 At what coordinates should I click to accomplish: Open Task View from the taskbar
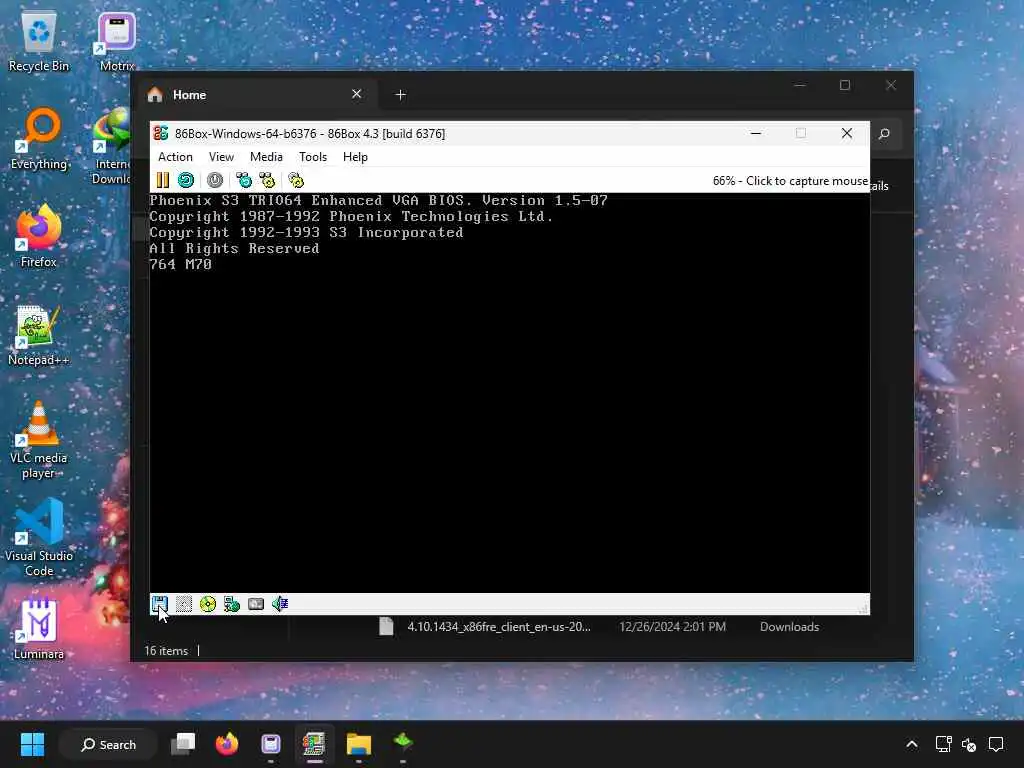tap(183, 744)
